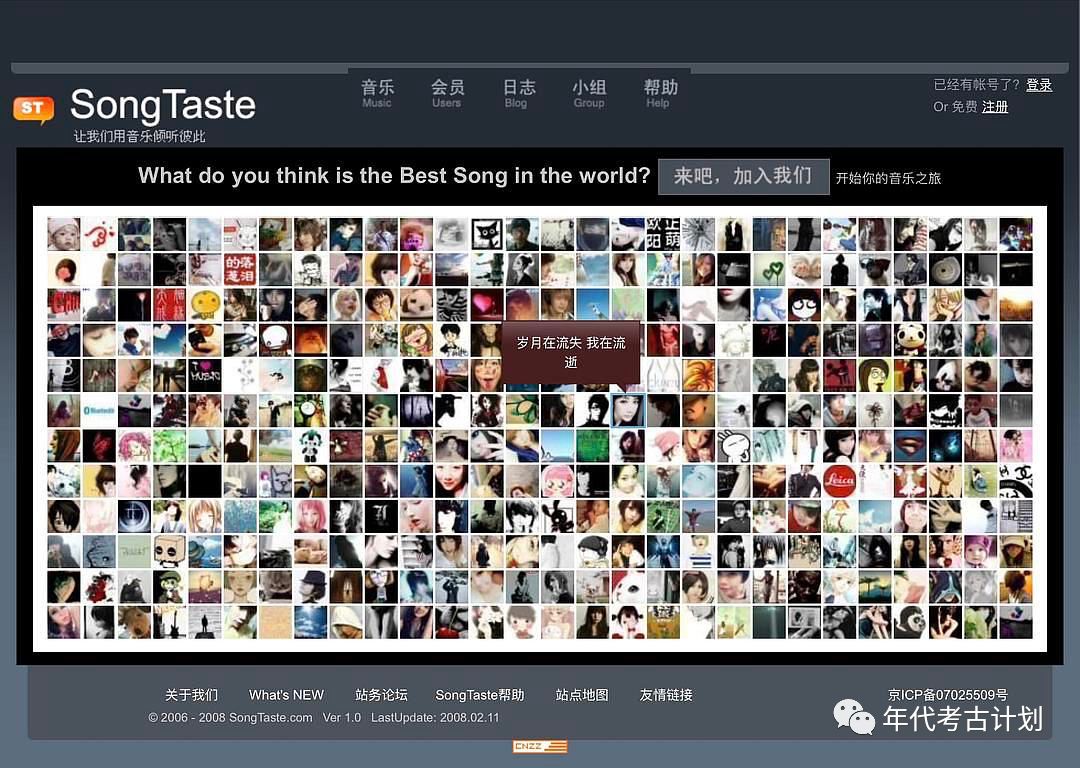
Task: Navigate to 小组 Group page
Action: pyautogui.click(x=589, y=93)
